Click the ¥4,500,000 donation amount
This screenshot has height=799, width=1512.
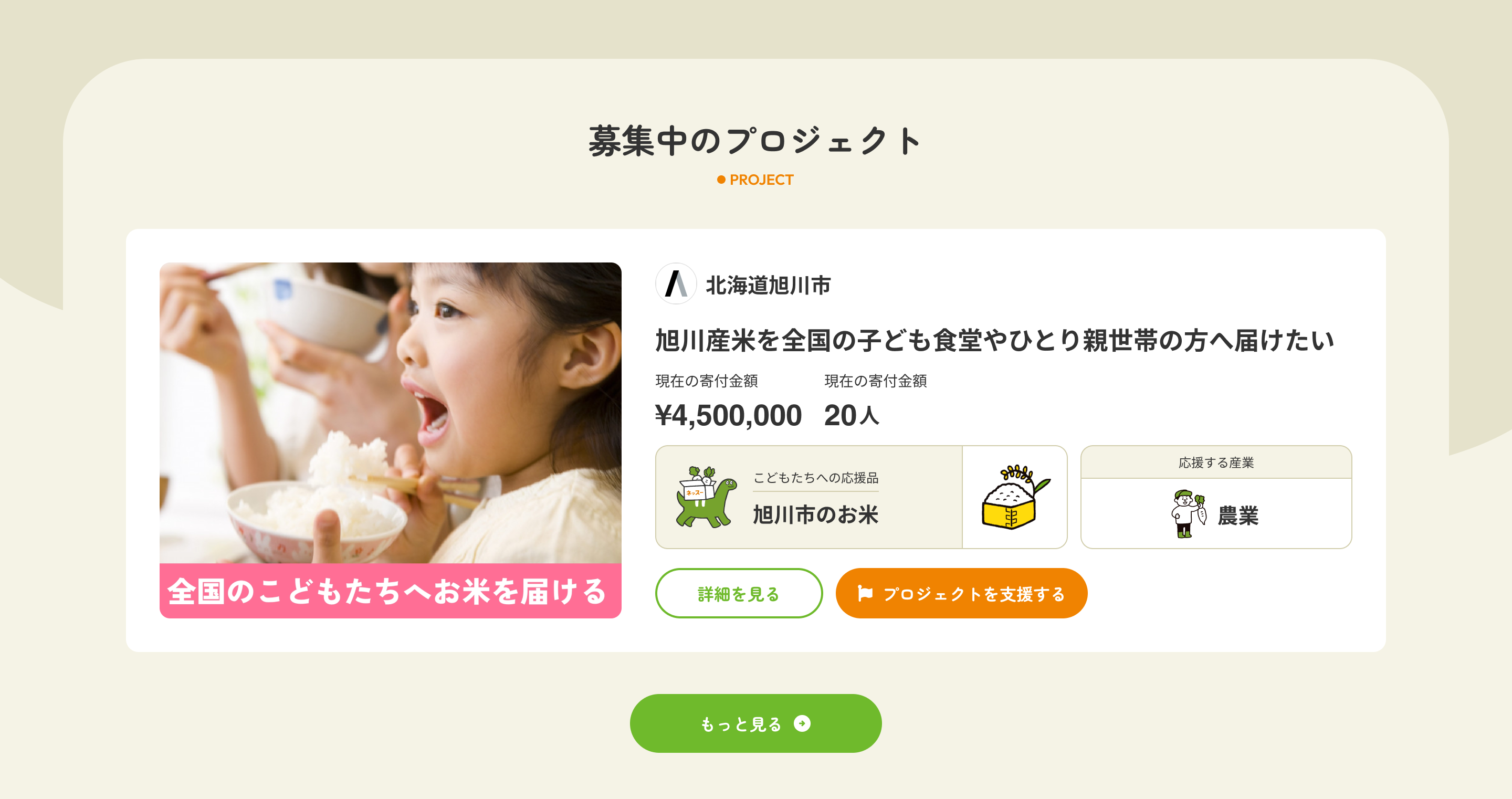coord(728,416)
